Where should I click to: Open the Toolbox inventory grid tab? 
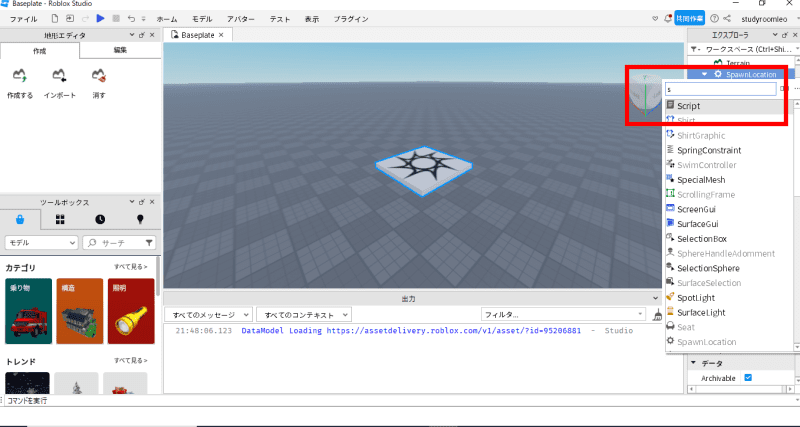(60, 219)
